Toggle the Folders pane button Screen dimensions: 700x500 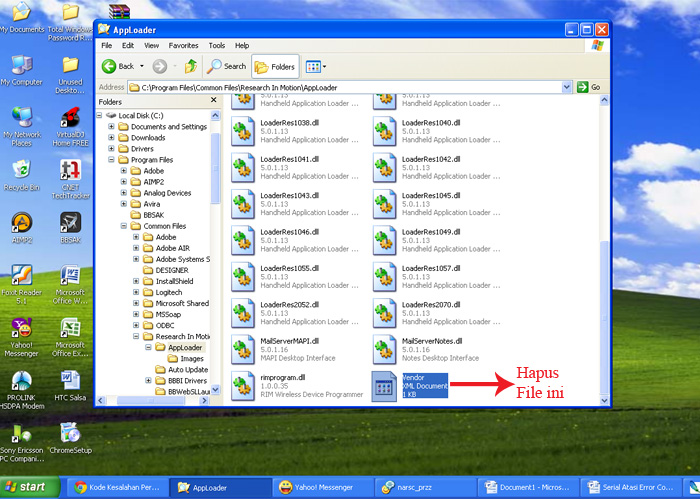coord(275,66)
